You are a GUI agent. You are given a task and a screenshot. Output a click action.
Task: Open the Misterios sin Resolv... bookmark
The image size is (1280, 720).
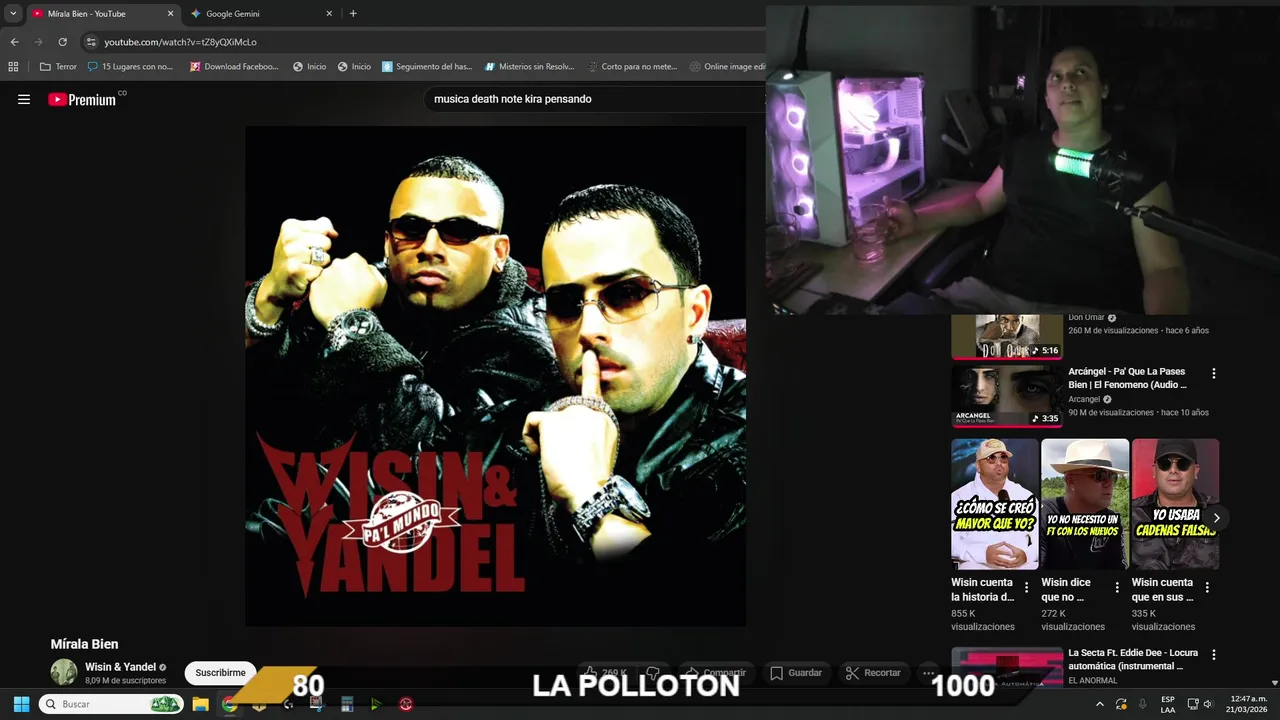point(529,67)
